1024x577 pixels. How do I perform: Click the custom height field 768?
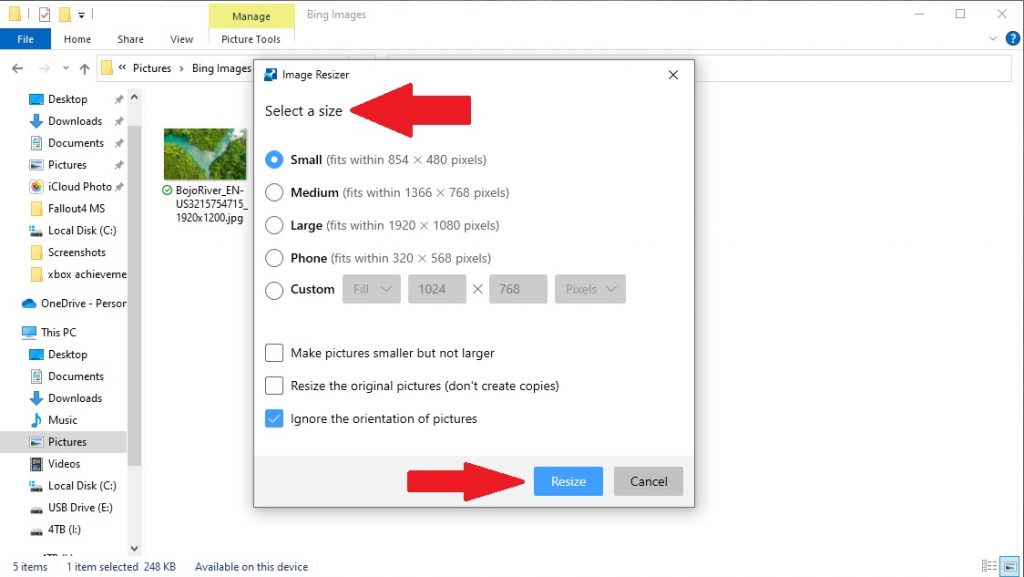pos(518,289)
